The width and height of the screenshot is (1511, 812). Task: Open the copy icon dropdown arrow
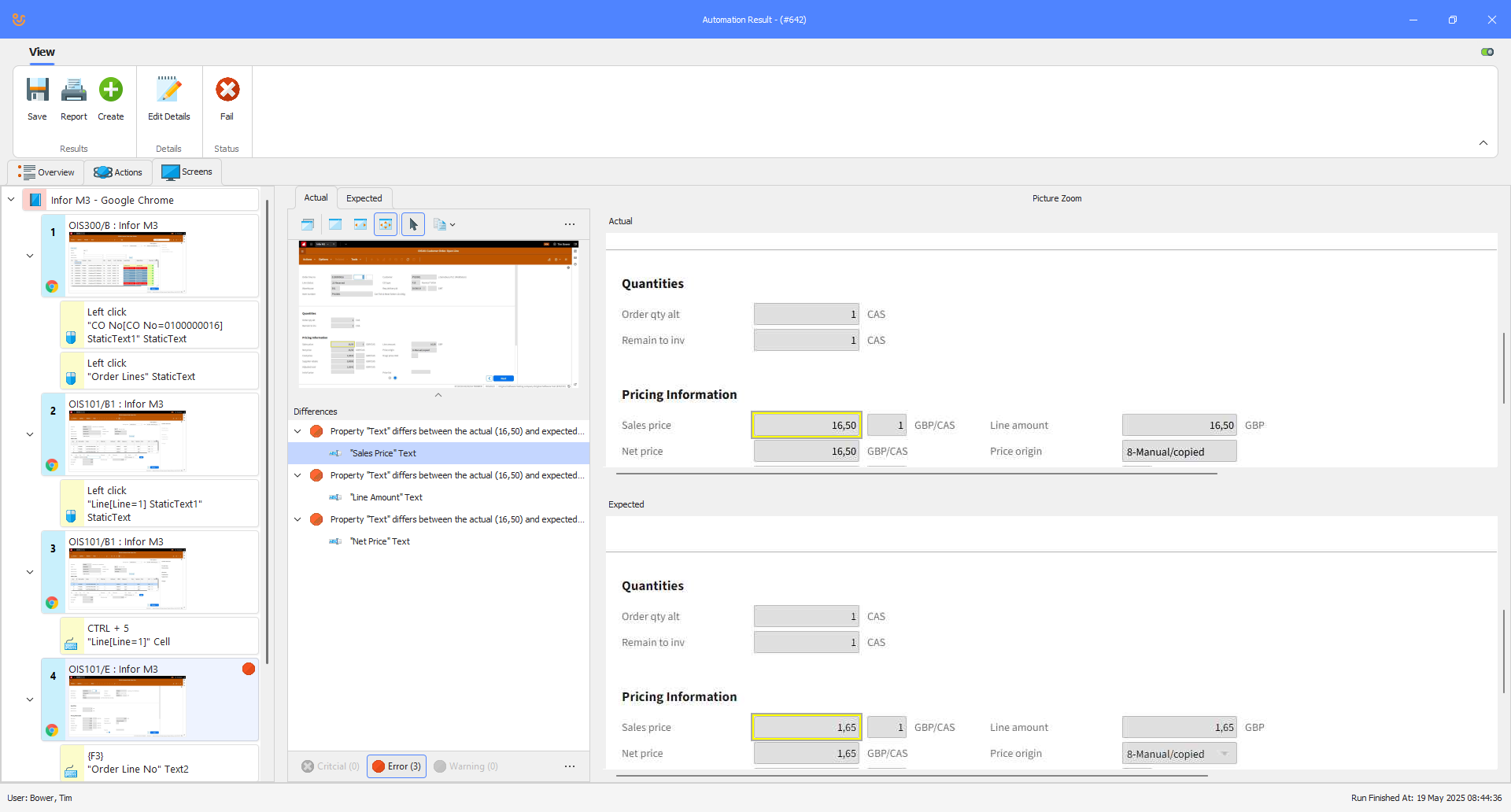pyautogui.click(x=453, y=225)
